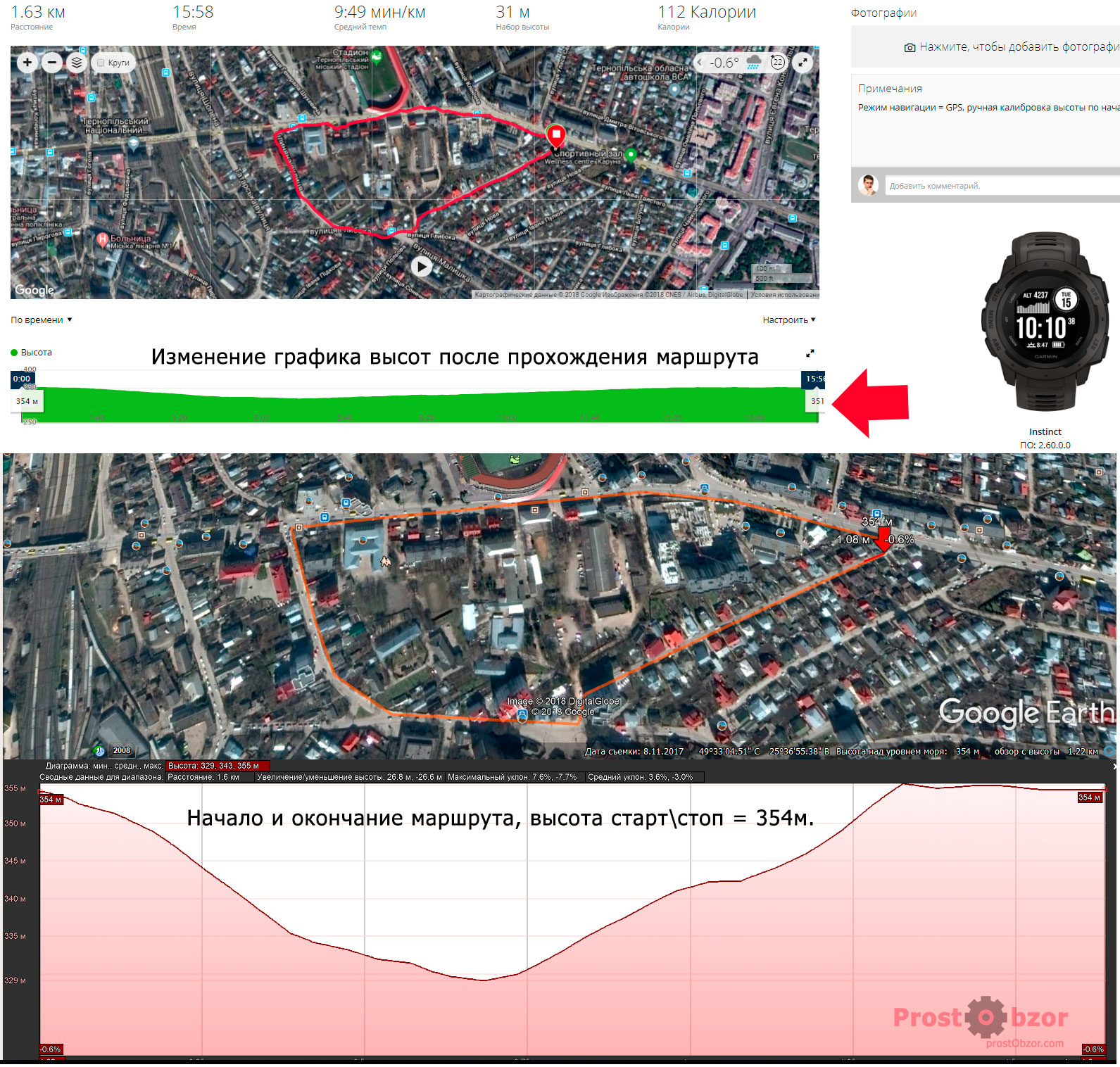1120x1067 pixels.
Task: Click the Garmin Instinct watch image
Action: pos(1045,324)
